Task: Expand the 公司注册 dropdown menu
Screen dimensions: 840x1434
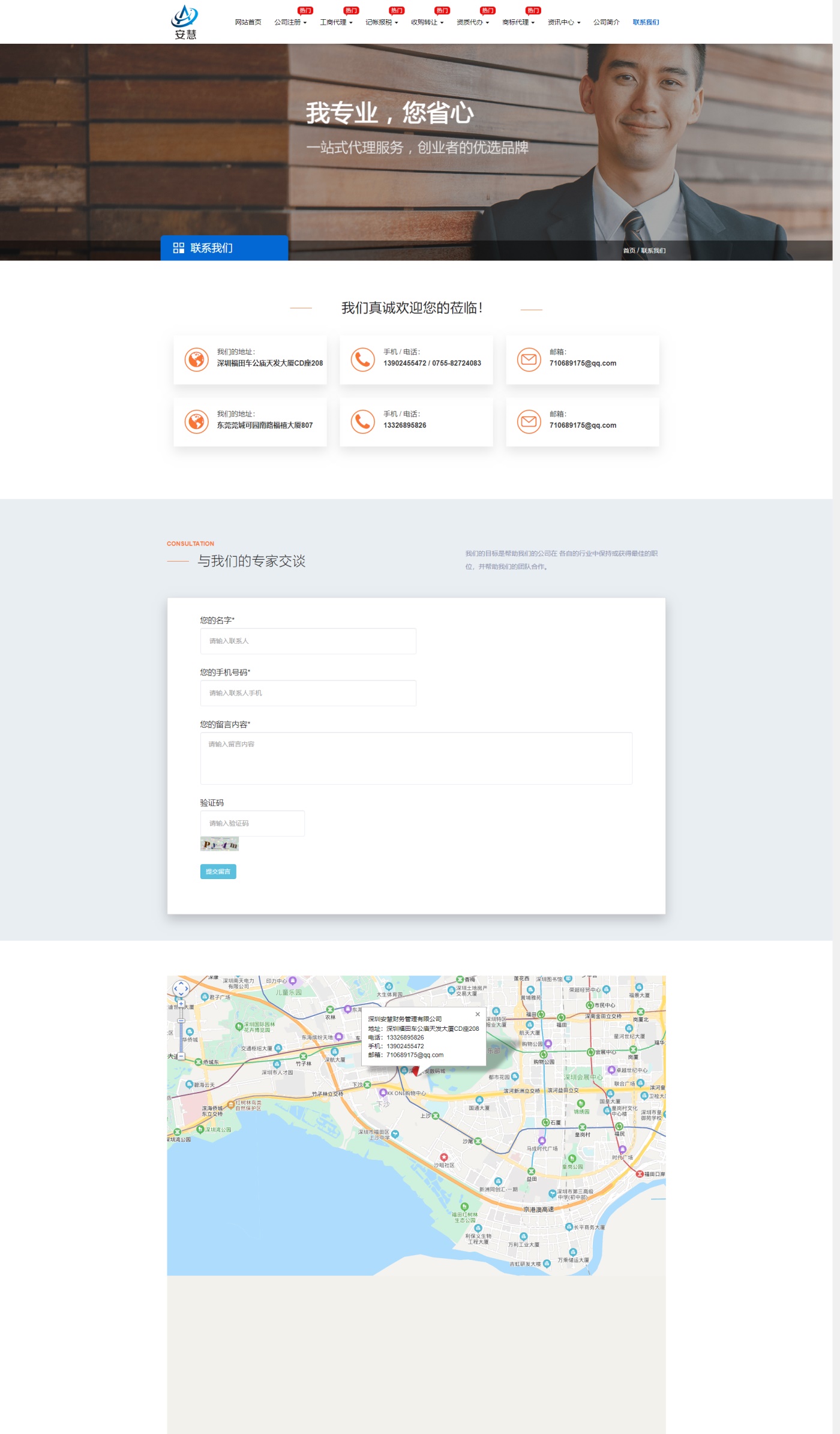Action: (290, 22)
